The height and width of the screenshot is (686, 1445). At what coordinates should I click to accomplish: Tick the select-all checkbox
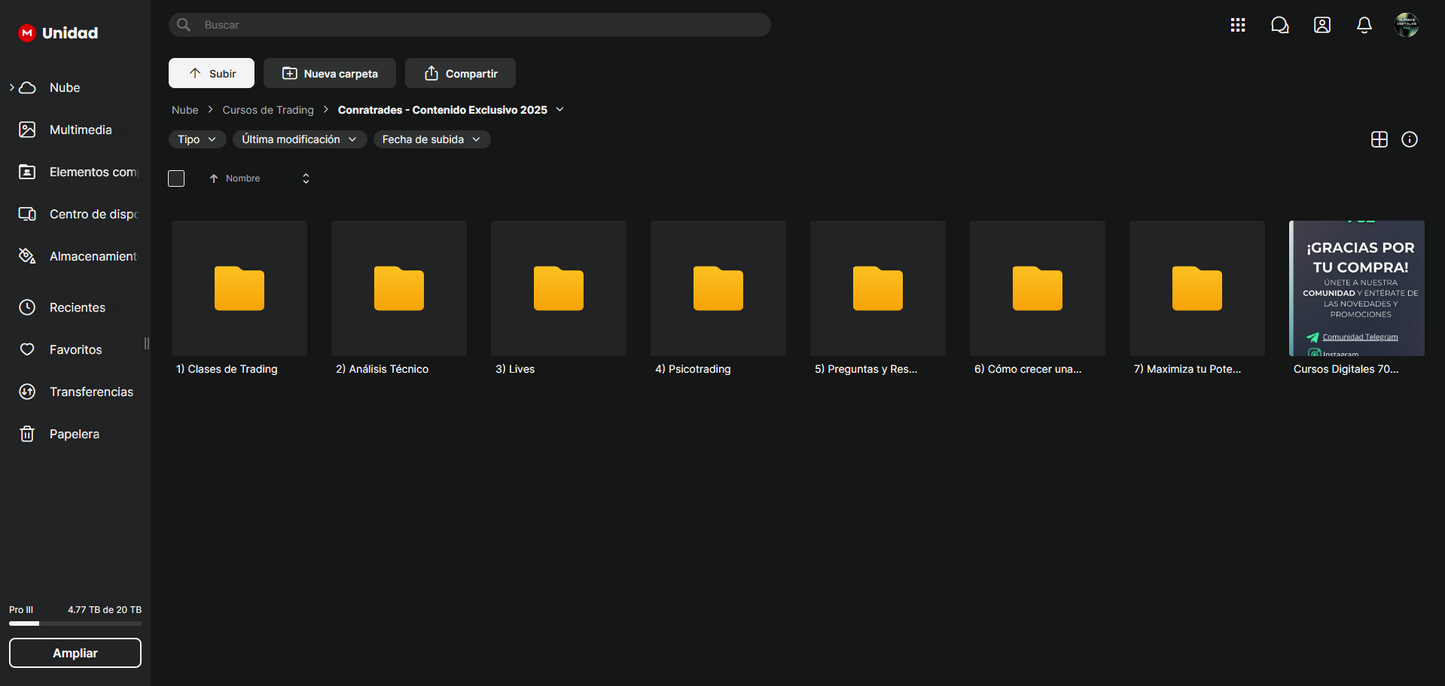(176, 179)
